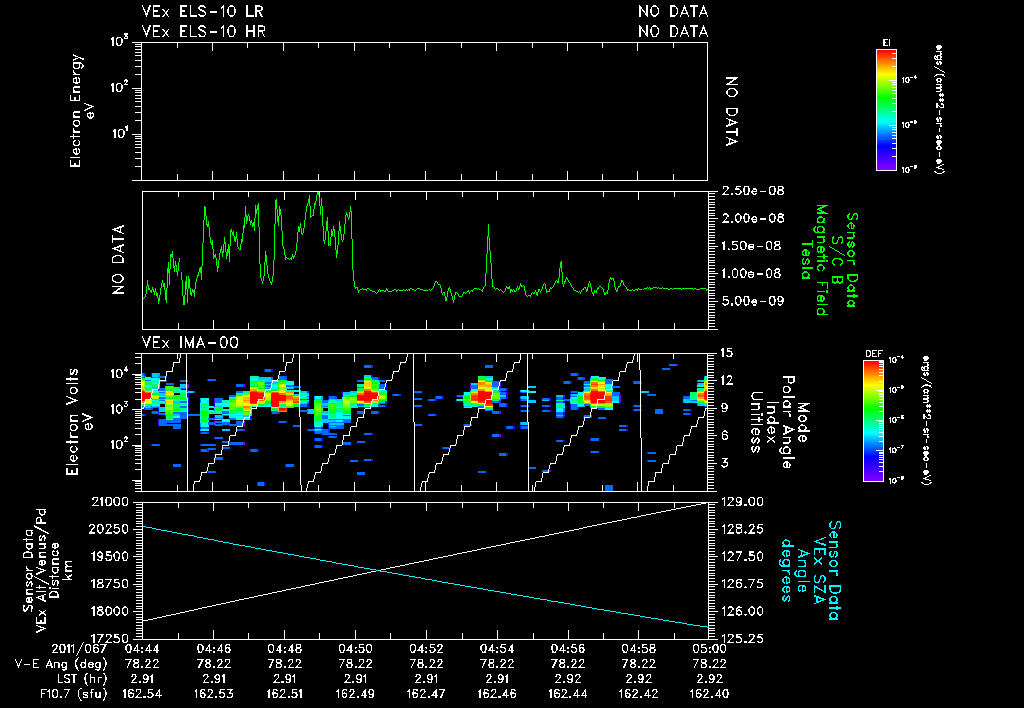Click where the white and cyan lines cross
This screenshot has width=1024, height=708.
pyautogui.click(x=379, y=571)
